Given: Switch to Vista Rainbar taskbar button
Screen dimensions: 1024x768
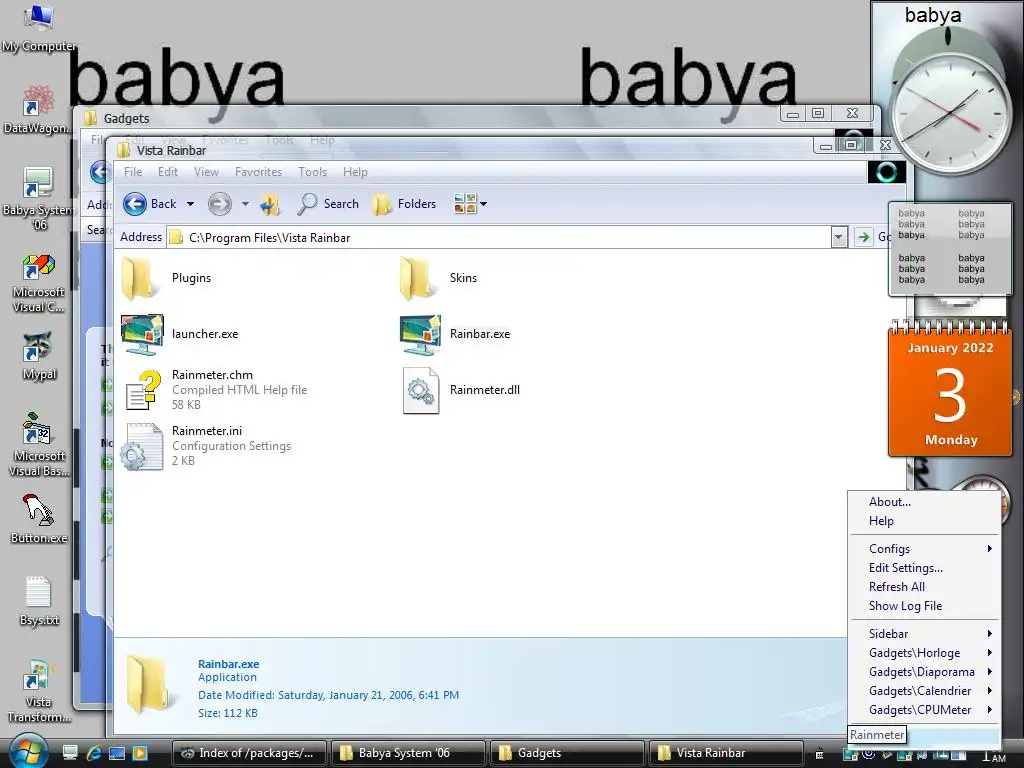Looking at the screenshot, I should (x=726, y=753).
